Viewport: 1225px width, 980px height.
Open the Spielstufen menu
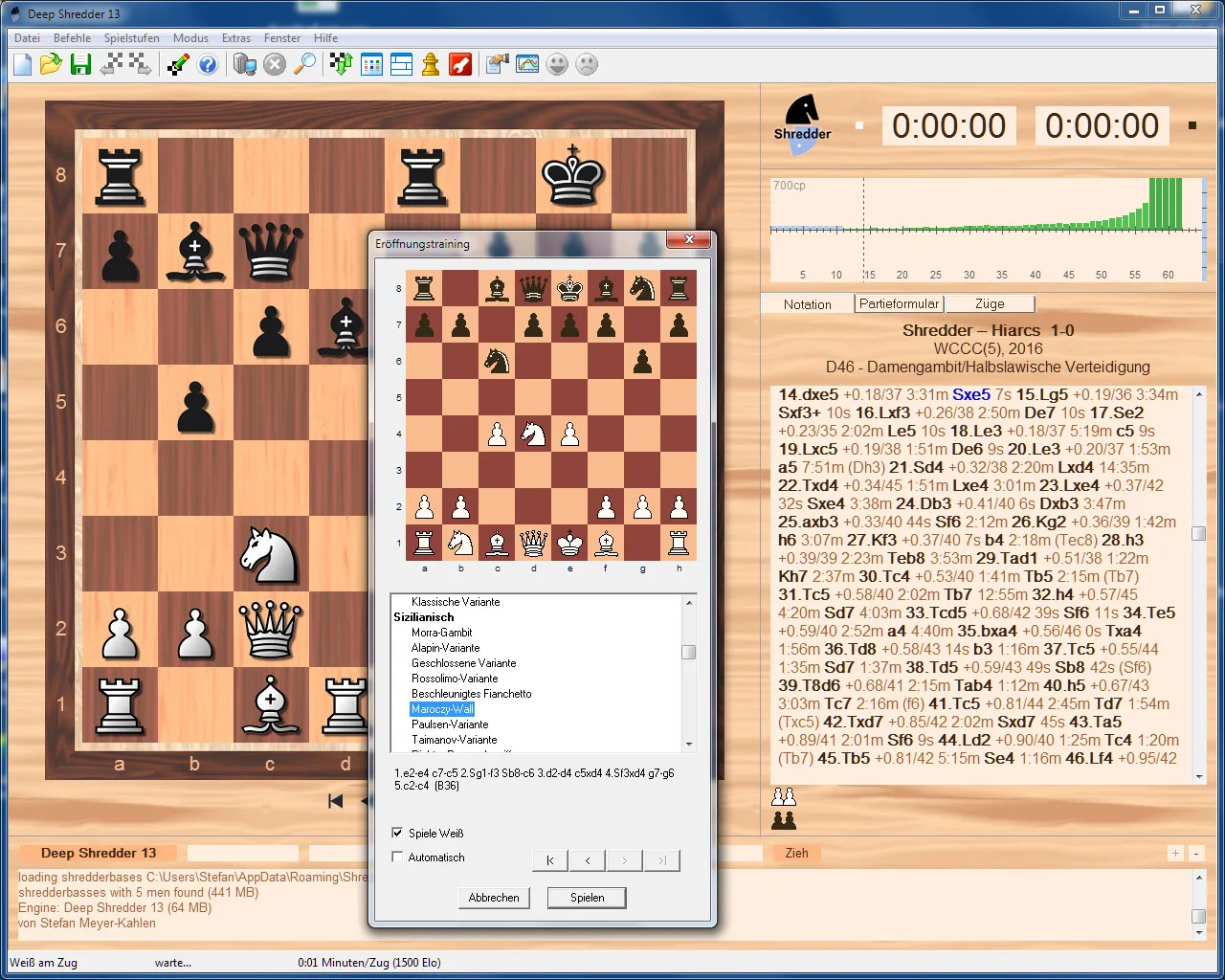132,38
